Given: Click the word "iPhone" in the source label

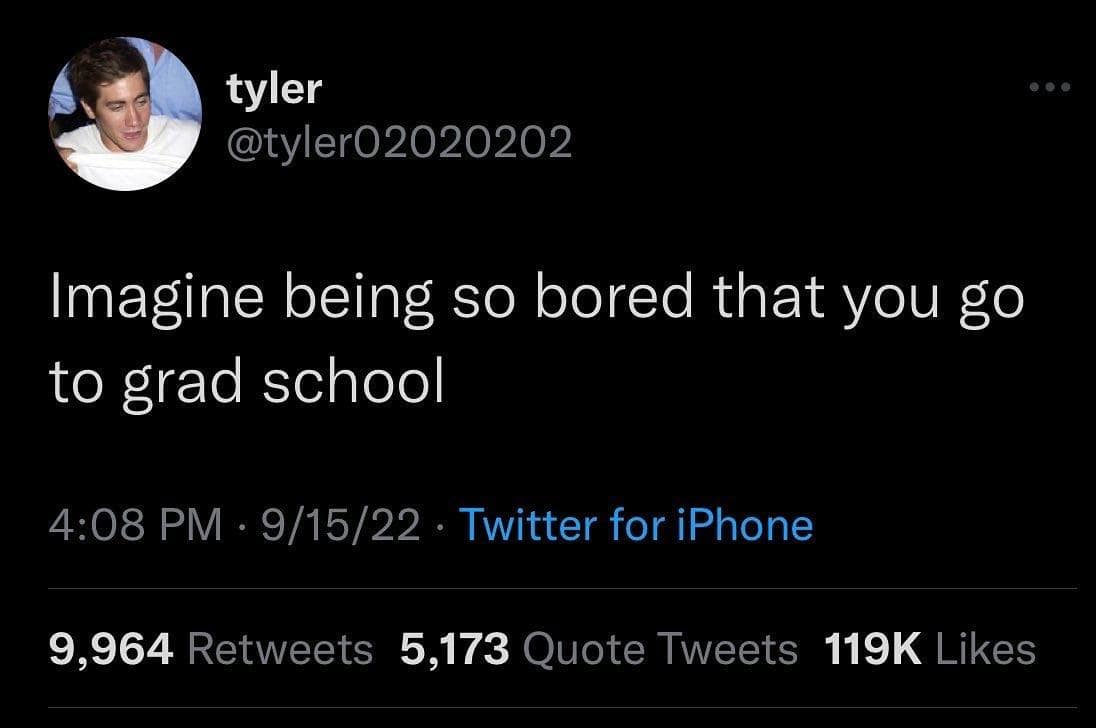Looking at the screenshot, I should coord(745,525).
